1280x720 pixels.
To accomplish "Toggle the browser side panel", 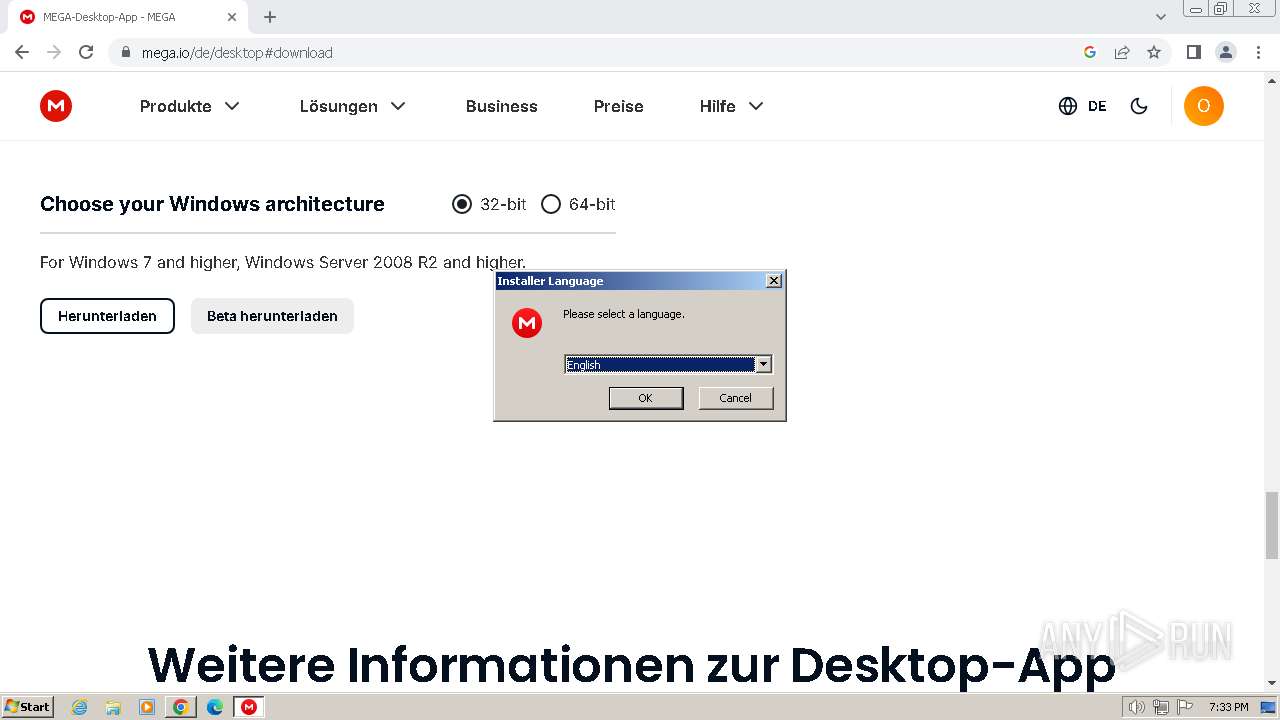I will tap(1194, 52).
